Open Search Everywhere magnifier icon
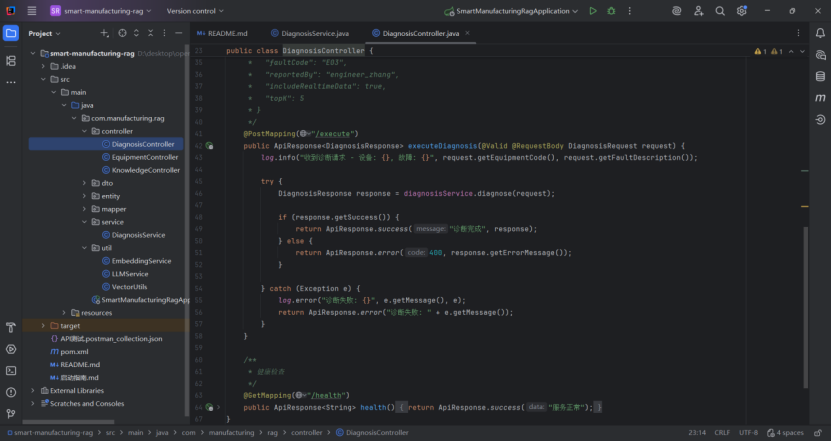 720,11
